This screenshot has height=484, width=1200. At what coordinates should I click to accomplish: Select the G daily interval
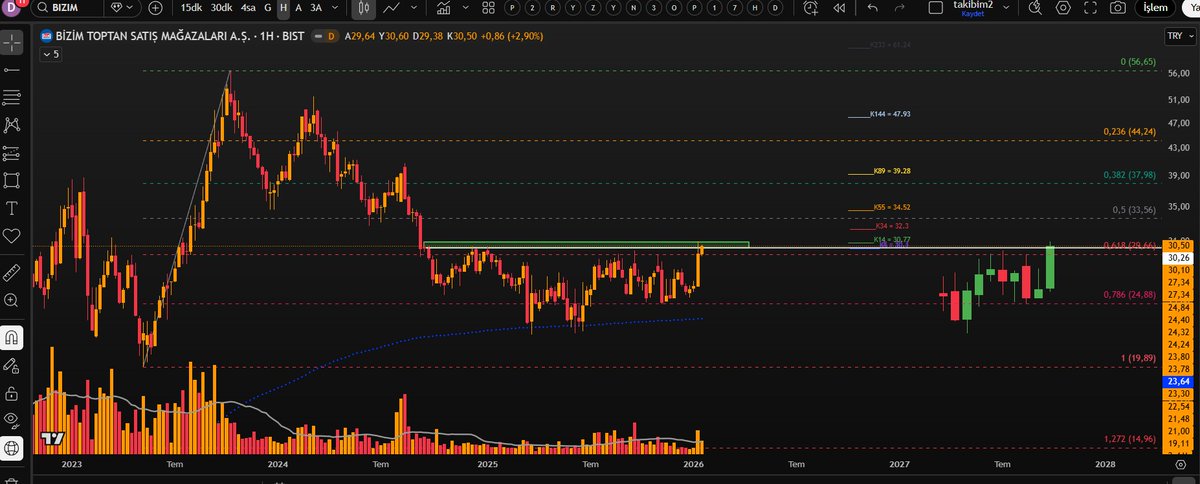[269, 8]
